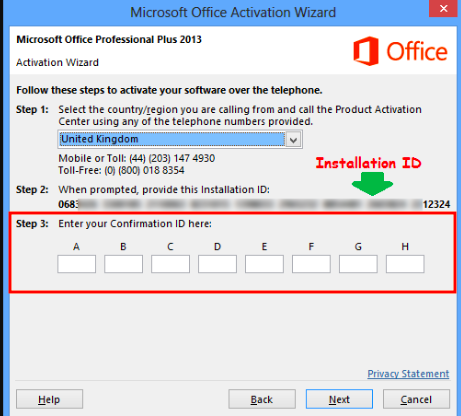The width and height of the screenshot is (461, 416).
Task: Click the window title 'Microsoft Office Activation Wizard'
Action: pyautogui.click(x=233, y=12)
